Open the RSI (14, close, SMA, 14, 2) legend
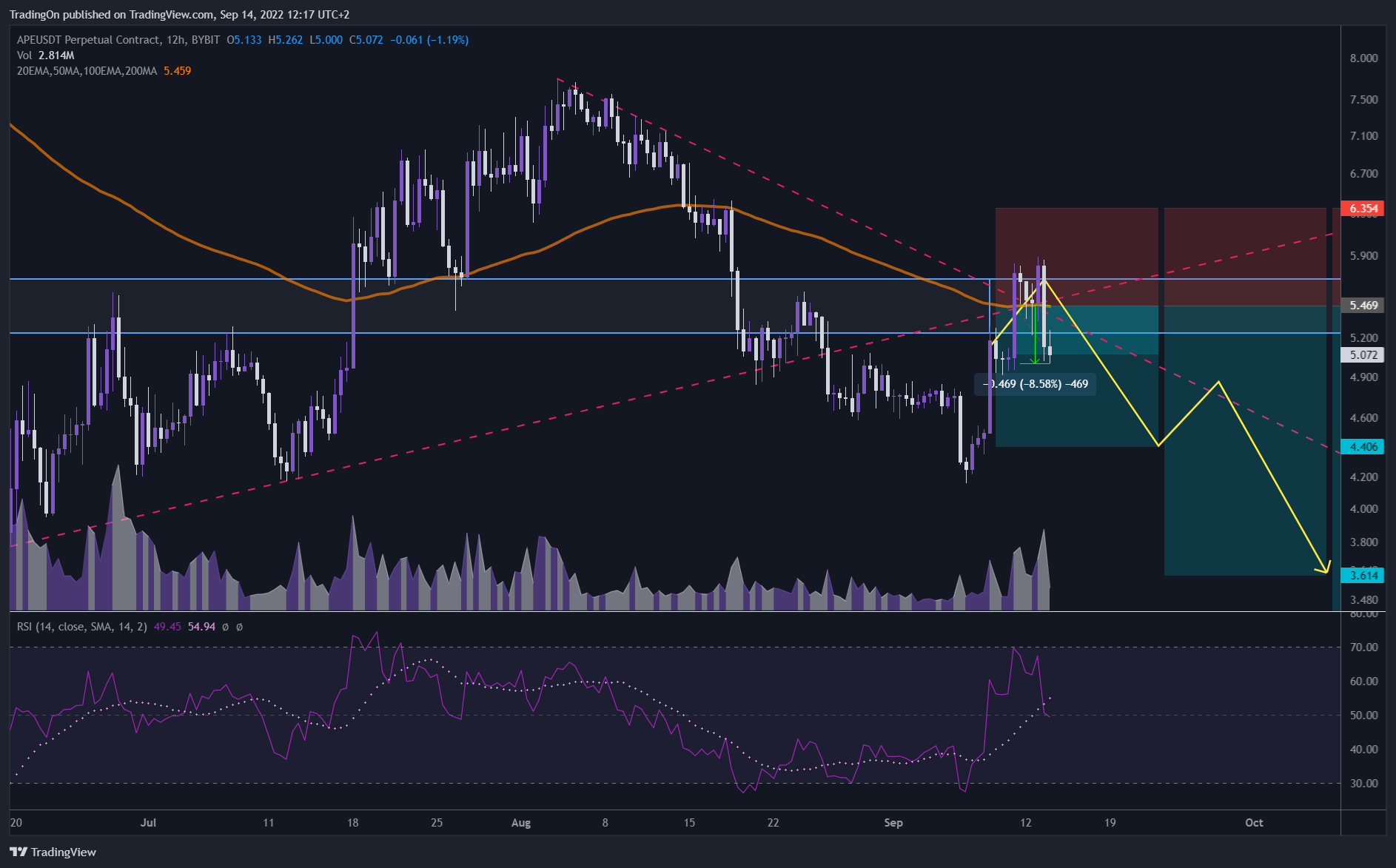Screen dimensions: 1396x868 82,627
